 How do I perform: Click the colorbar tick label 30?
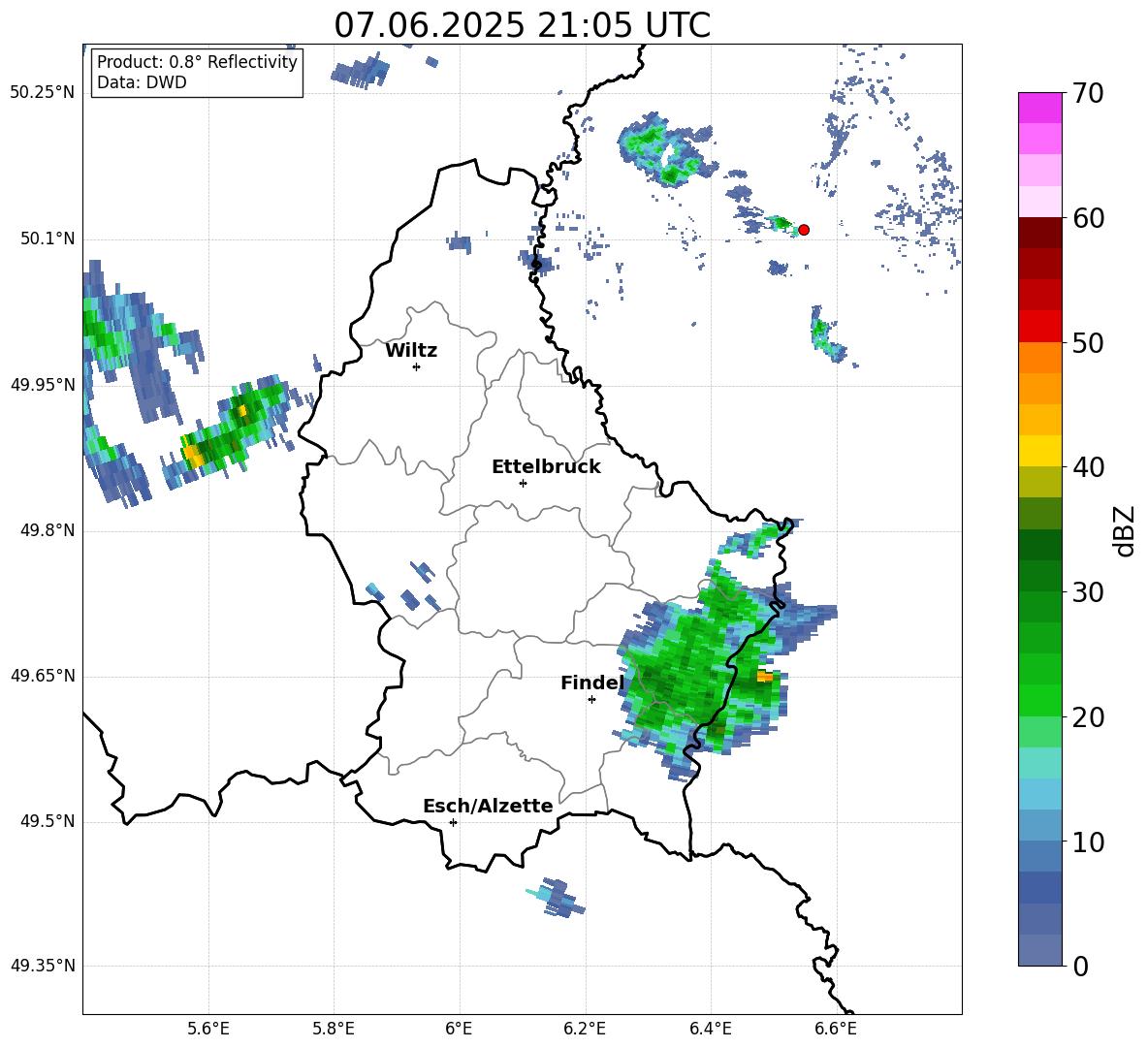(x=1088, y=592)
